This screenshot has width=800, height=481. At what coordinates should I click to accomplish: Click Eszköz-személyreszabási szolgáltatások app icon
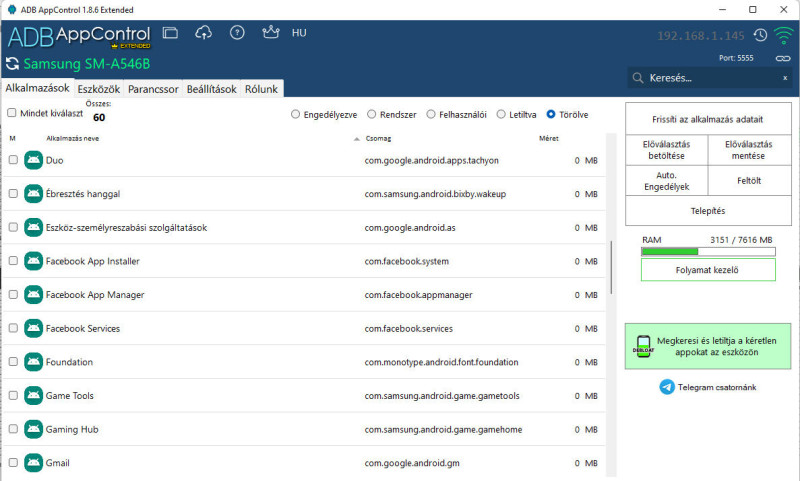pos(34,227)
